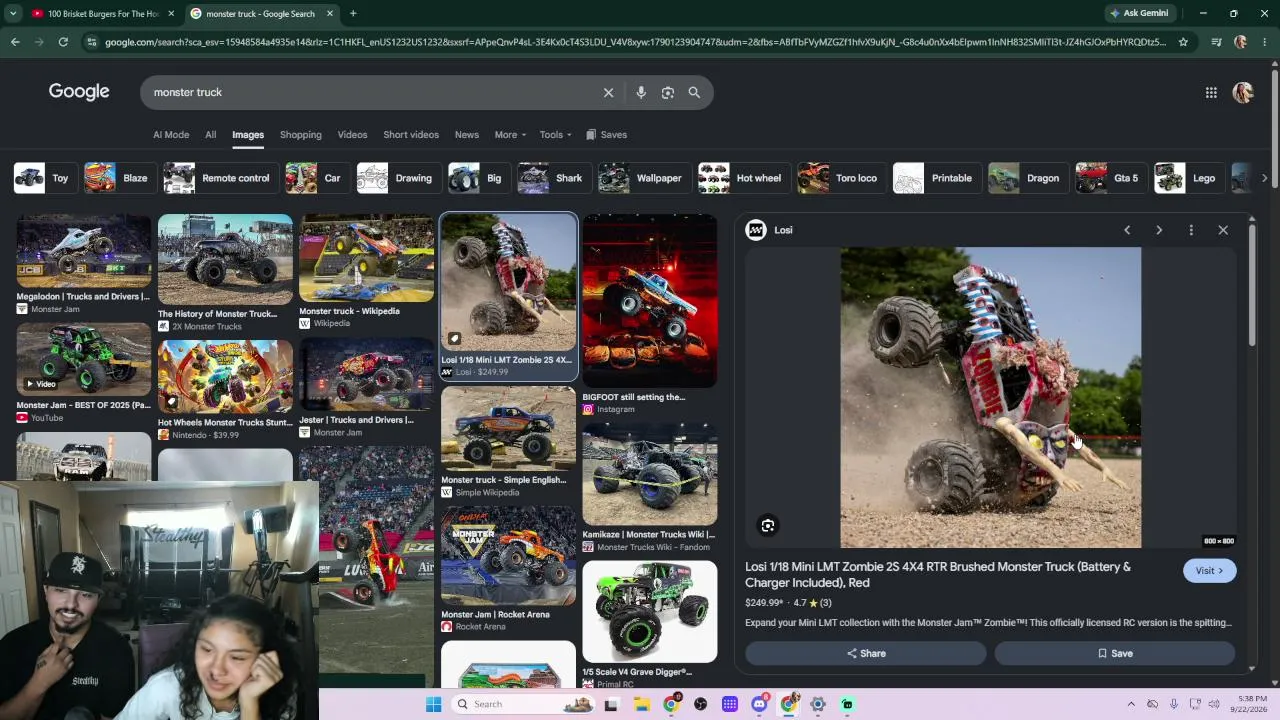This screenshot has width=1280, height=720.
Task: Clear the search box text
Action: coord(608,92)
